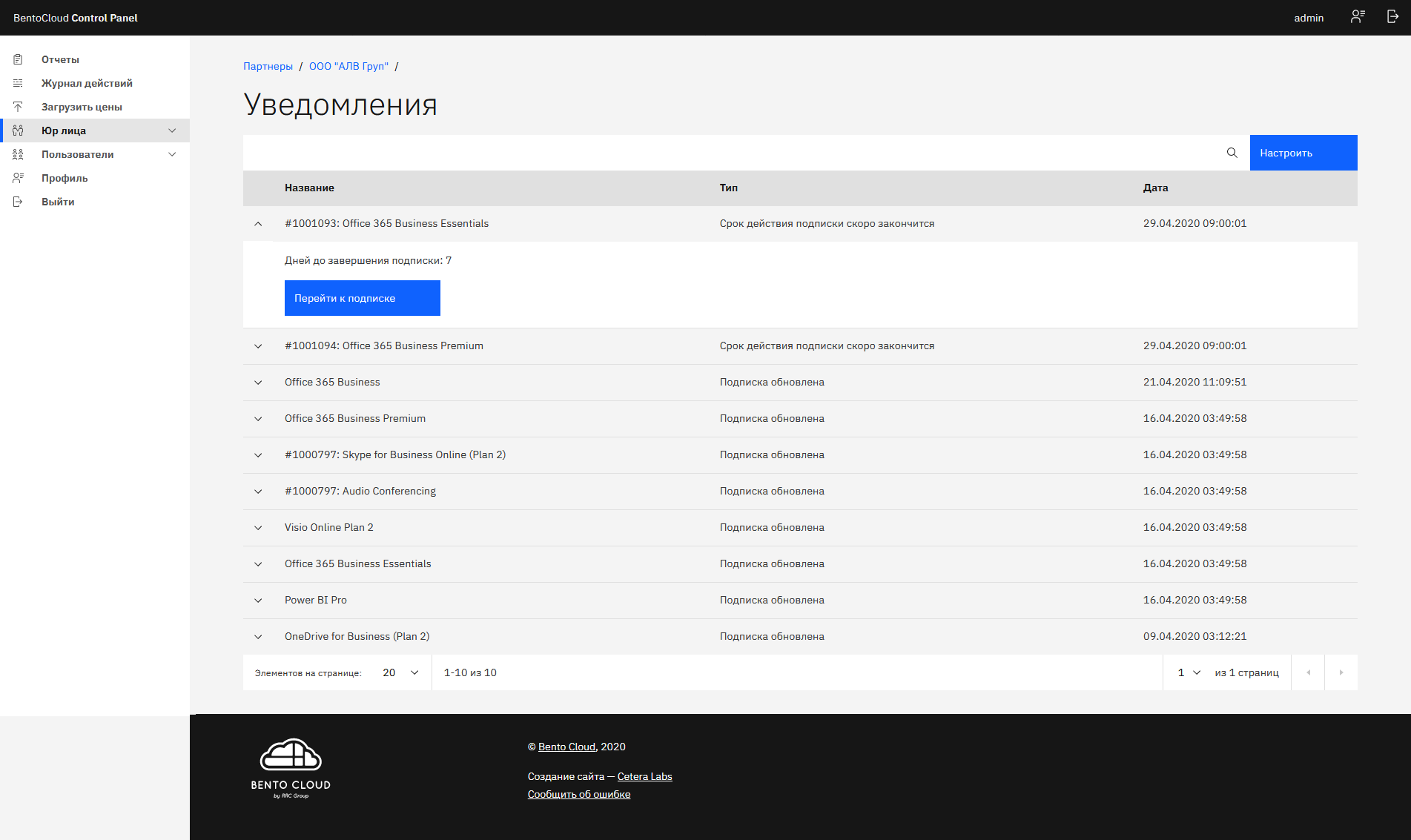The height and width of the screenshot is (840, 1411).
Task: Click the Reports clipboard icon in sidebar
Action: click(18, 59)
